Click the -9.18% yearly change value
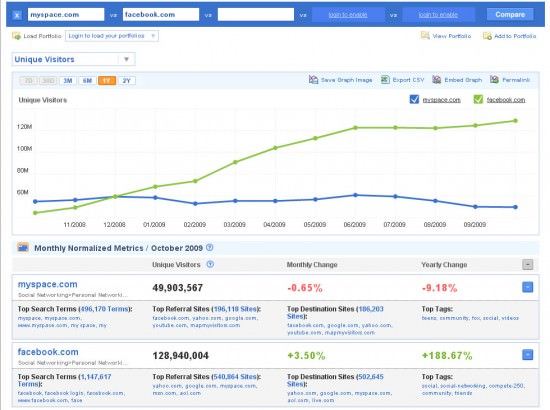 coord(439,288)
